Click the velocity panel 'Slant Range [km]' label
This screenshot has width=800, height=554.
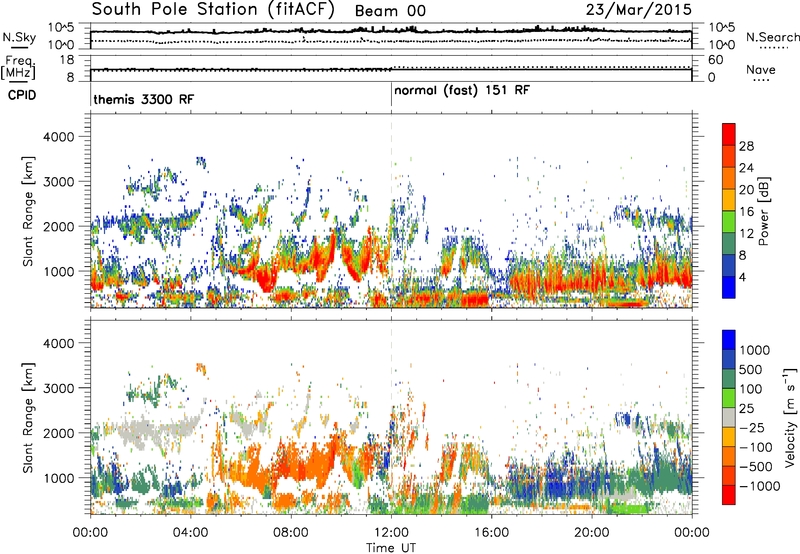28,417
